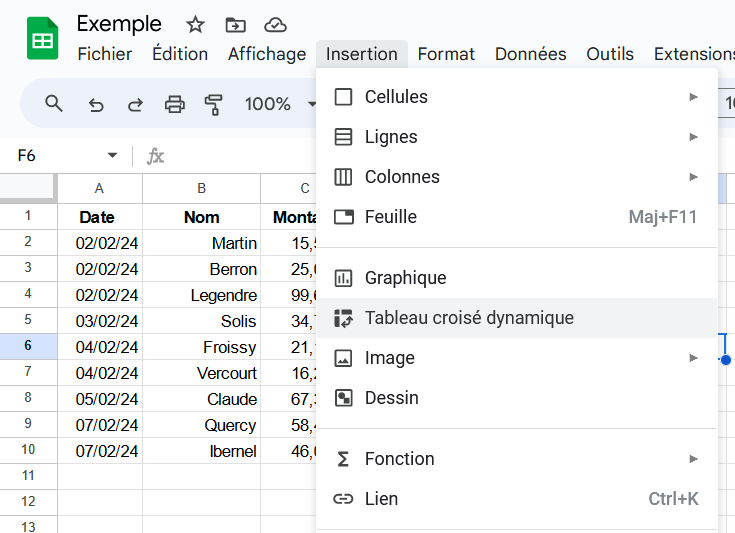This screenshot has width=735, height=533.
Task: Undo the last action
Action: [96, 104]
